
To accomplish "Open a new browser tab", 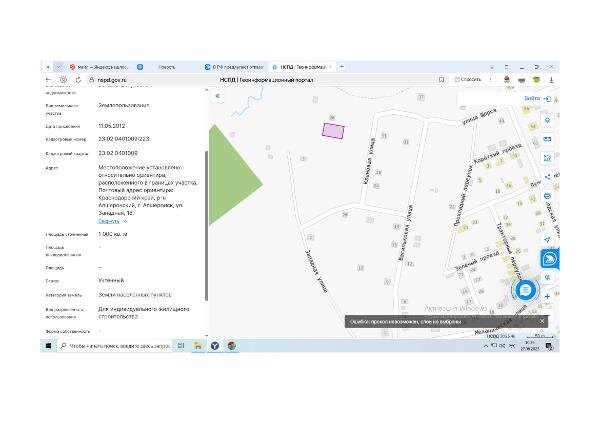I will pos(342,67).
